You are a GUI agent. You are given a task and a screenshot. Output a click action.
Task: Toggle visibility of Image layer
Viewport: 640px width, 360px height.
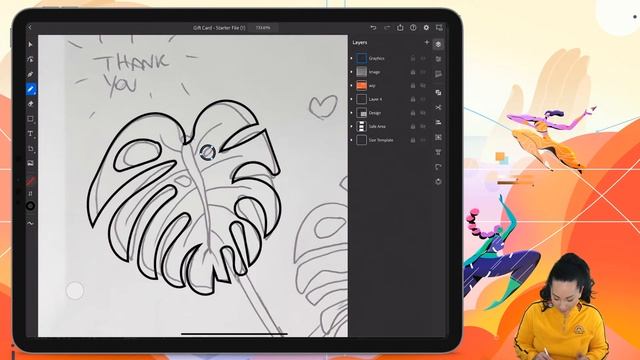click(423, 72)
